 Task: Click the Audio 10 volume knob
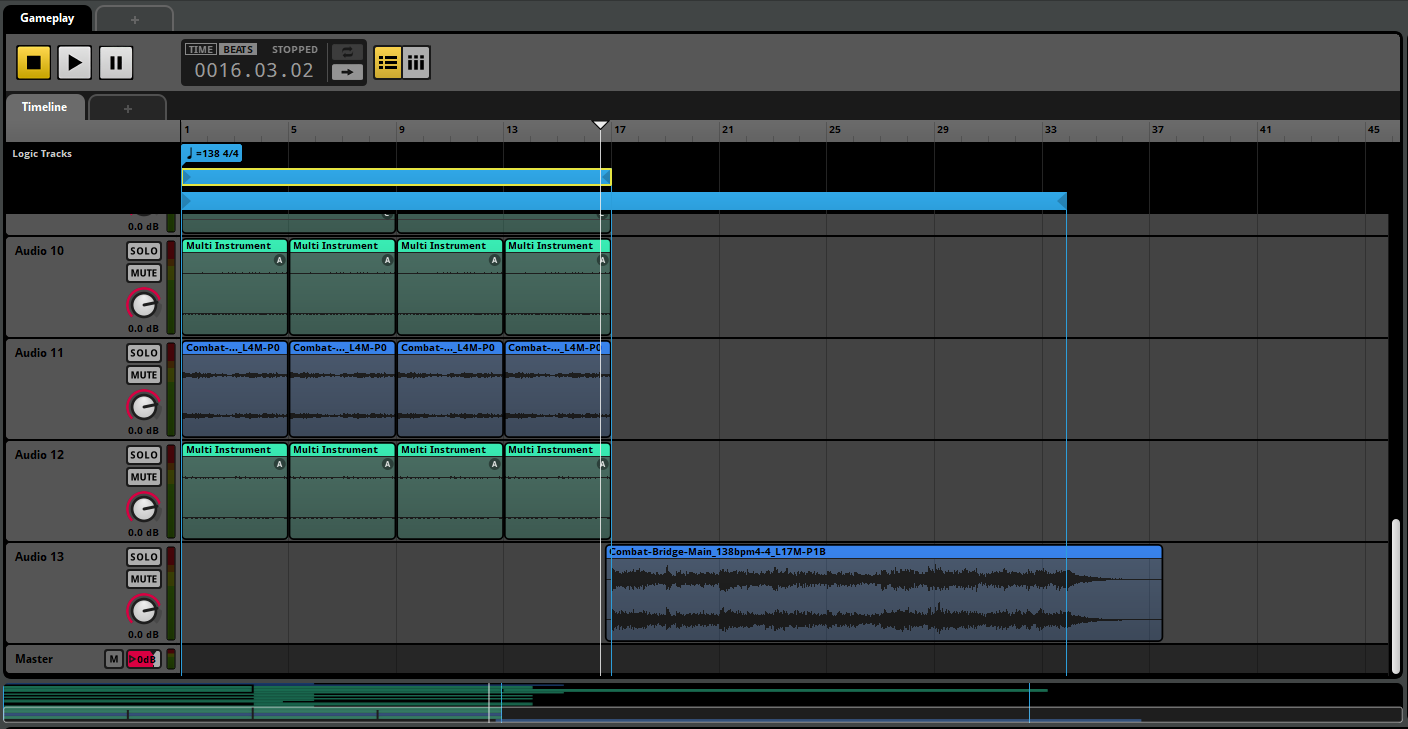[x=144, y=304]
